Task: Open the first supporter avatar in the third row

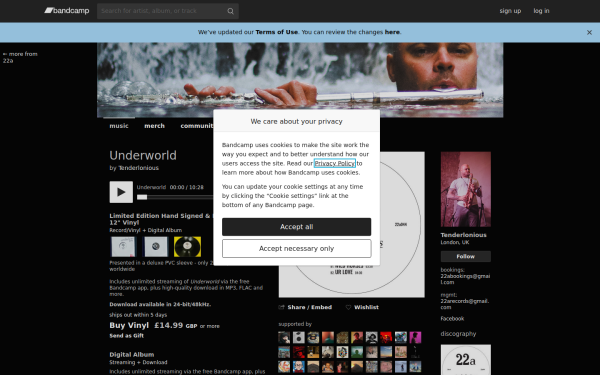Action: pyautogui.click(x=284, y=367)
